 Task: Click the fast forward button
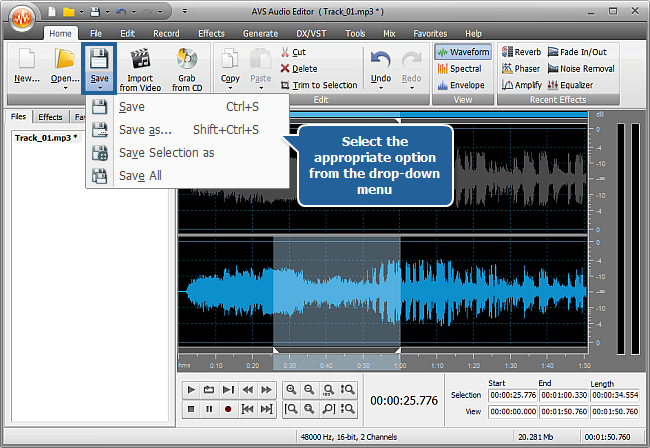(x=266, y=390)
